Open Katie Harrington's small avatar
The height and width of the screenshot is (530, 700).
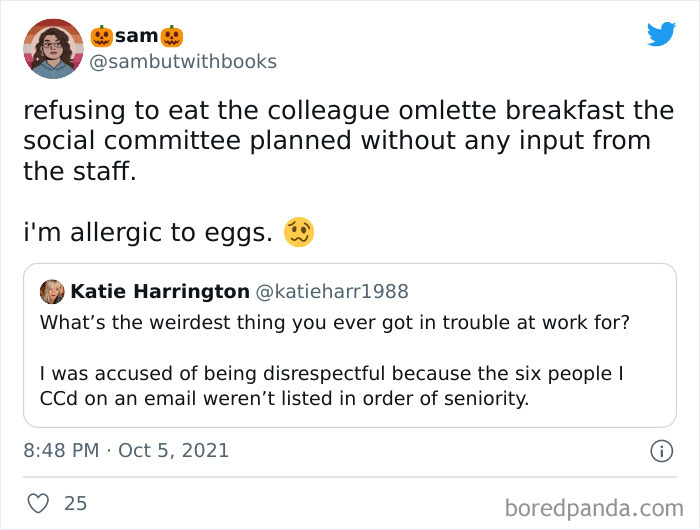click(52, 292)
